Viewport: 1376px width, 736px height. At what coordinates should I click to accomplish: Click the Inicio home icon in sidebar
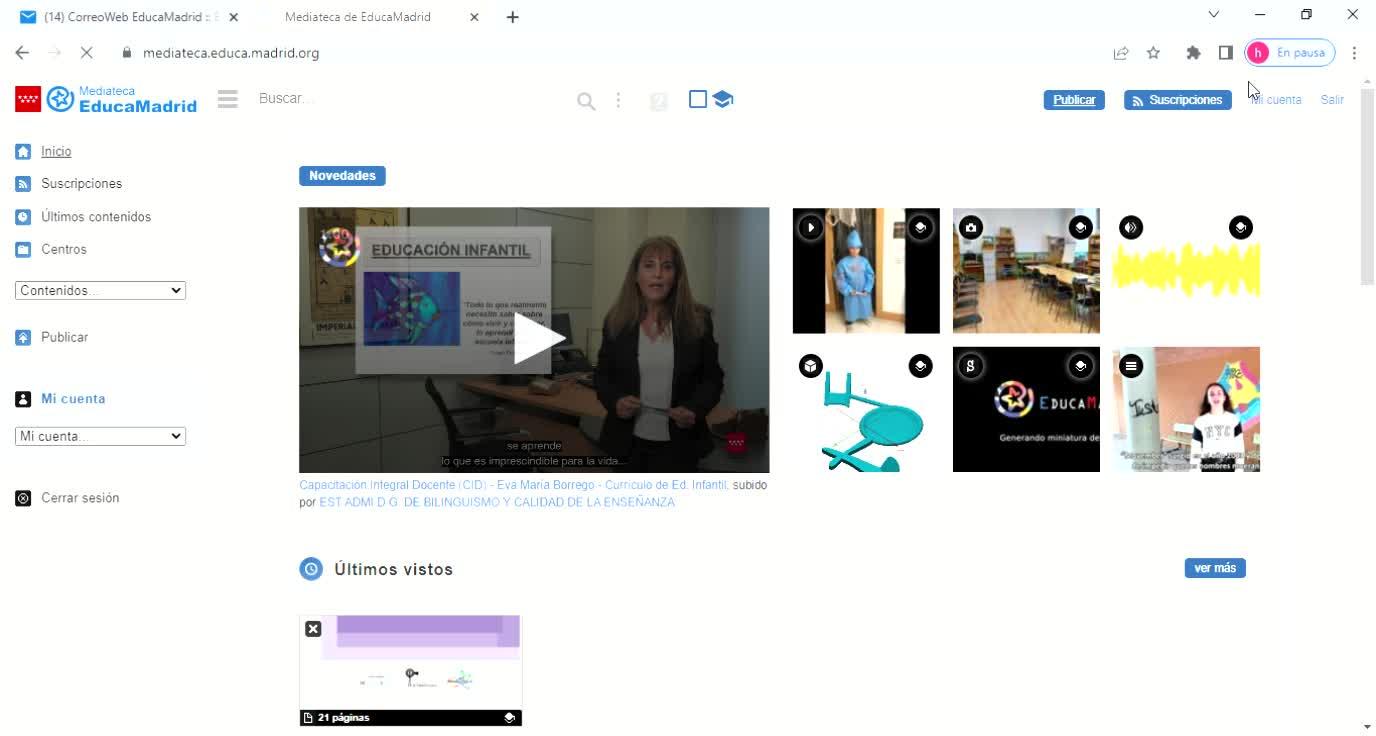coord(23,152)
